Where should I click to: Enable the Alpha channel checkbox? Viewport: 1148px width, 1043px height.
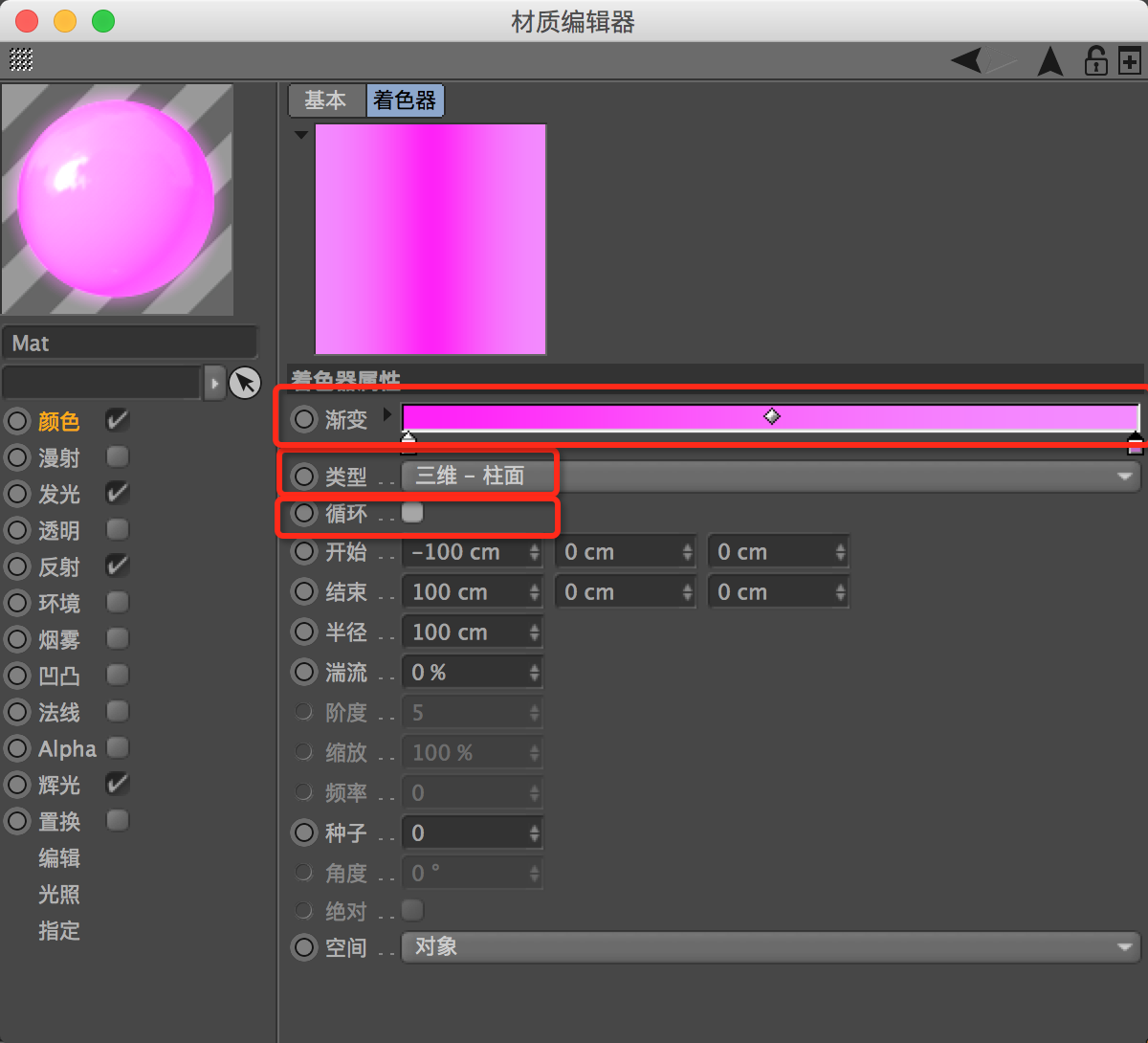117,747
